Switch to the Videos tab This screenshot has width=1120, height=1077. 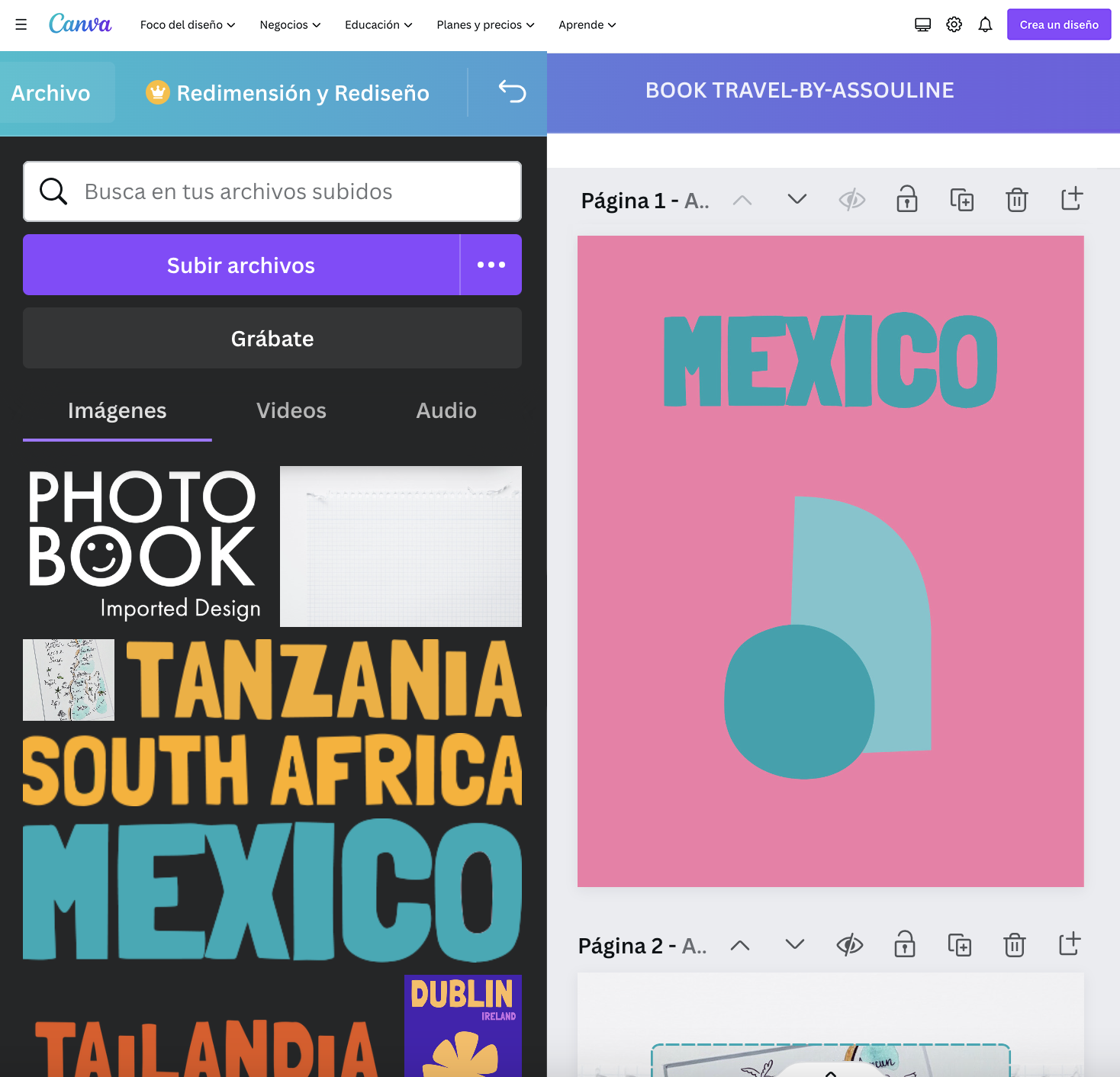point(291,411)
